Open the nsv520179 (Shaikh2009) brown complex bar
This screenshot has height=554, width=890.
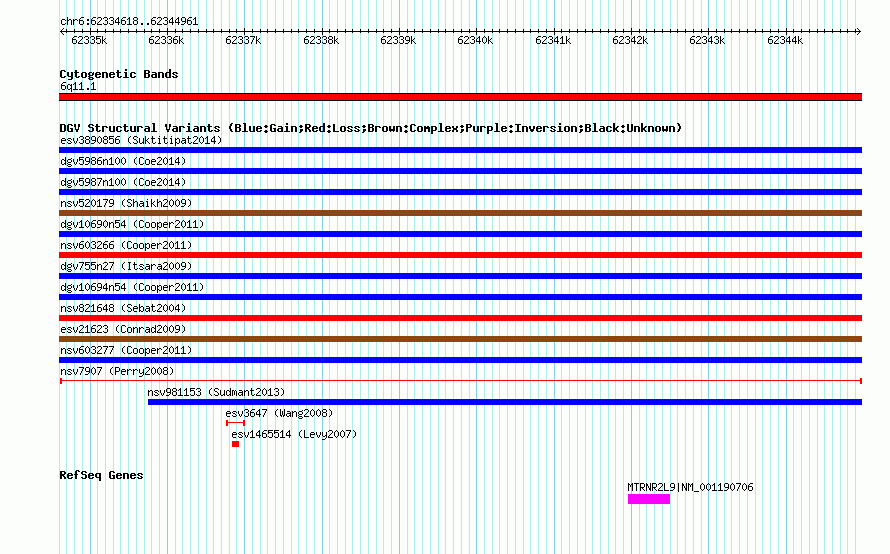[x=460, y=213]
